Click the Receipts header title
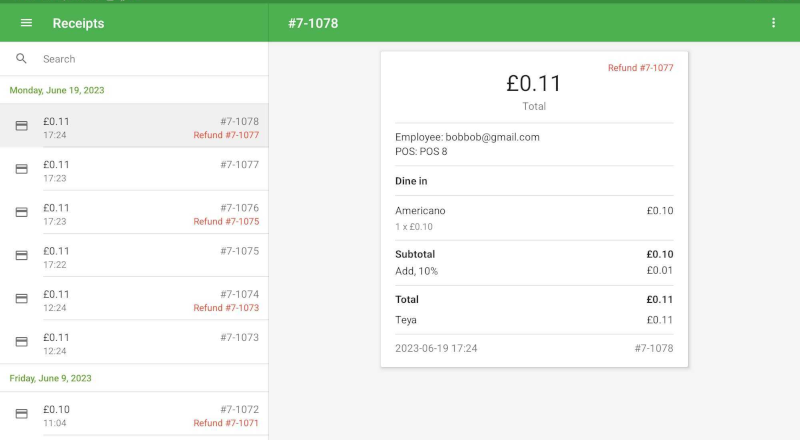 click(78, 23)
